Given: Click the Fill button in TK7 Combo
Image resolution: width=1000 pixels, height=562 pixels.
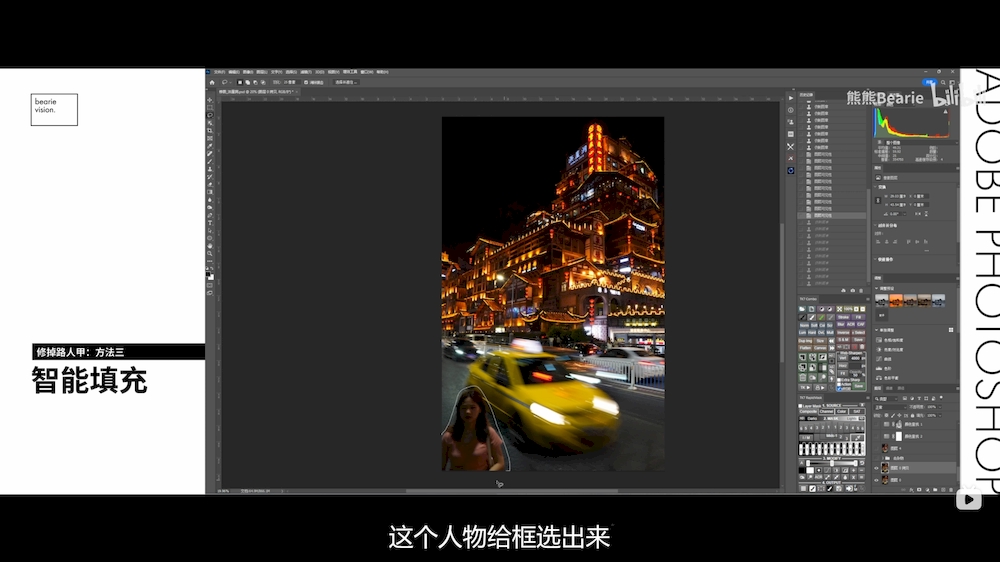Looking at the screenshot, I should [x=858, y=317].
